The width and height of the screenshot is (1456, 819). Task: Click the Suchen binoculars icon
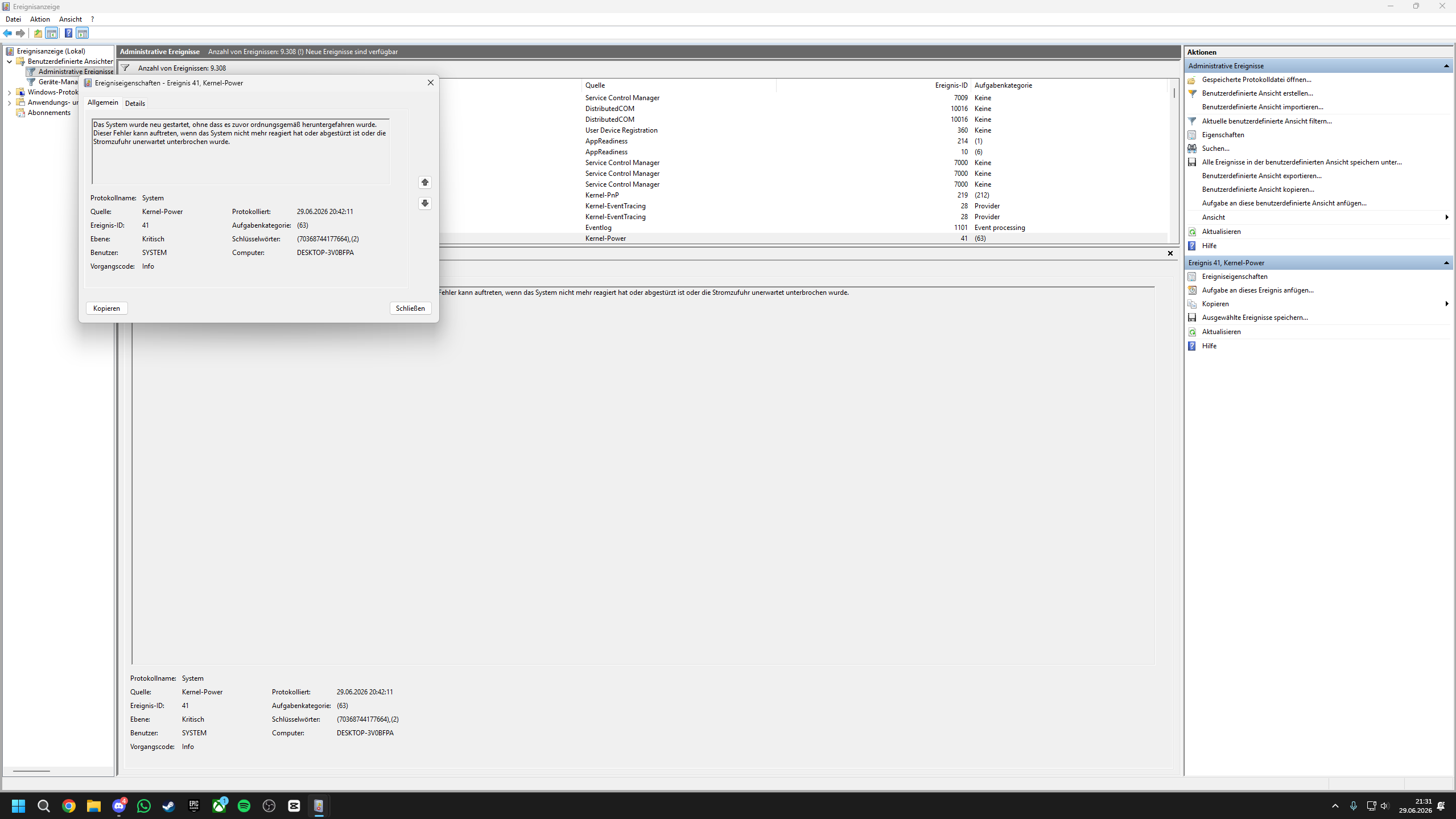1192,149
